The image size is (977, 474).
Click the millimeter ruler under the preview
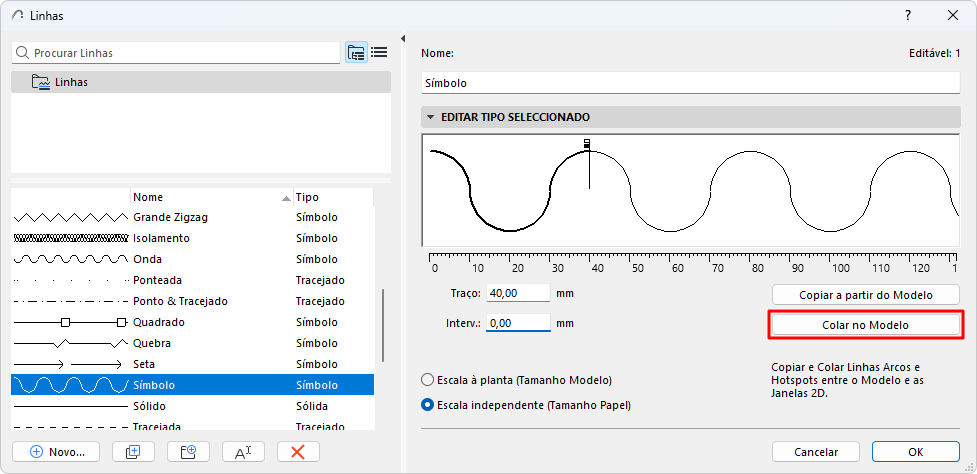click(693, 263)
